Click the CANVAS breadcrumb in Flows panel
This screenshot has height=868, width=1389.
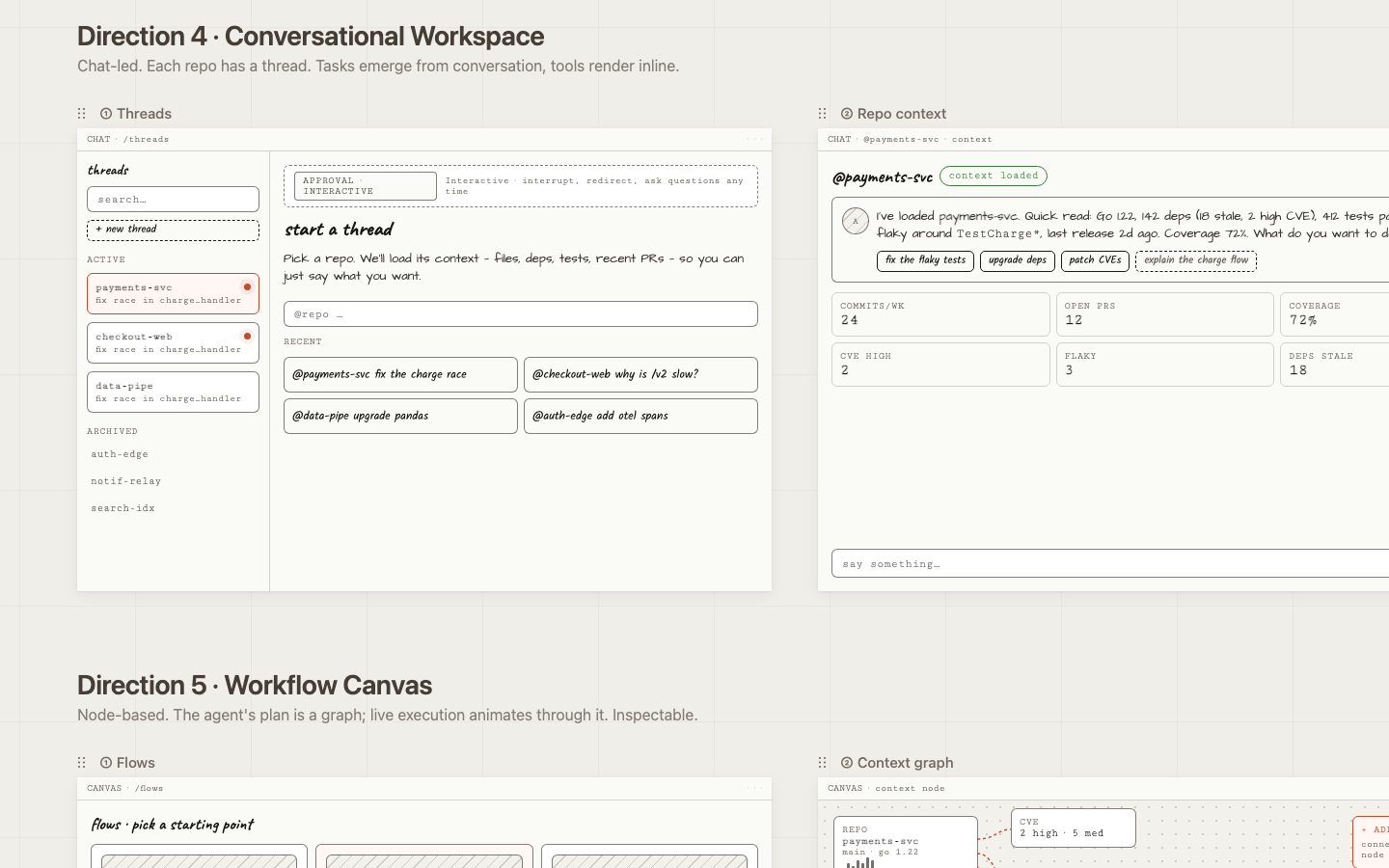pos(104,788)
